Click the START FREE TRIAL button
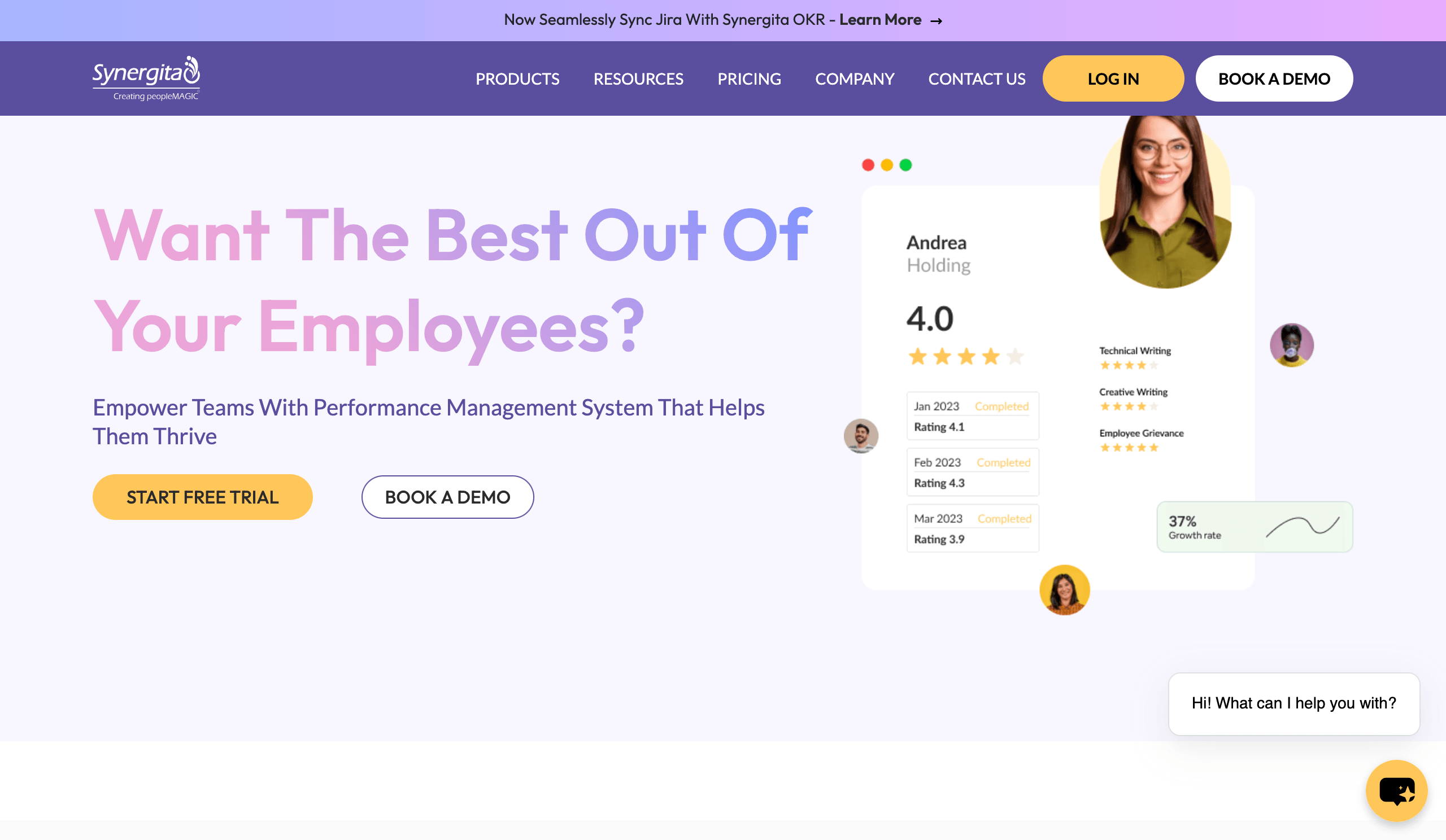Image resolution: width=1446 pixels, height=840 pixels. pyautogui.click(x=202, y=497)
